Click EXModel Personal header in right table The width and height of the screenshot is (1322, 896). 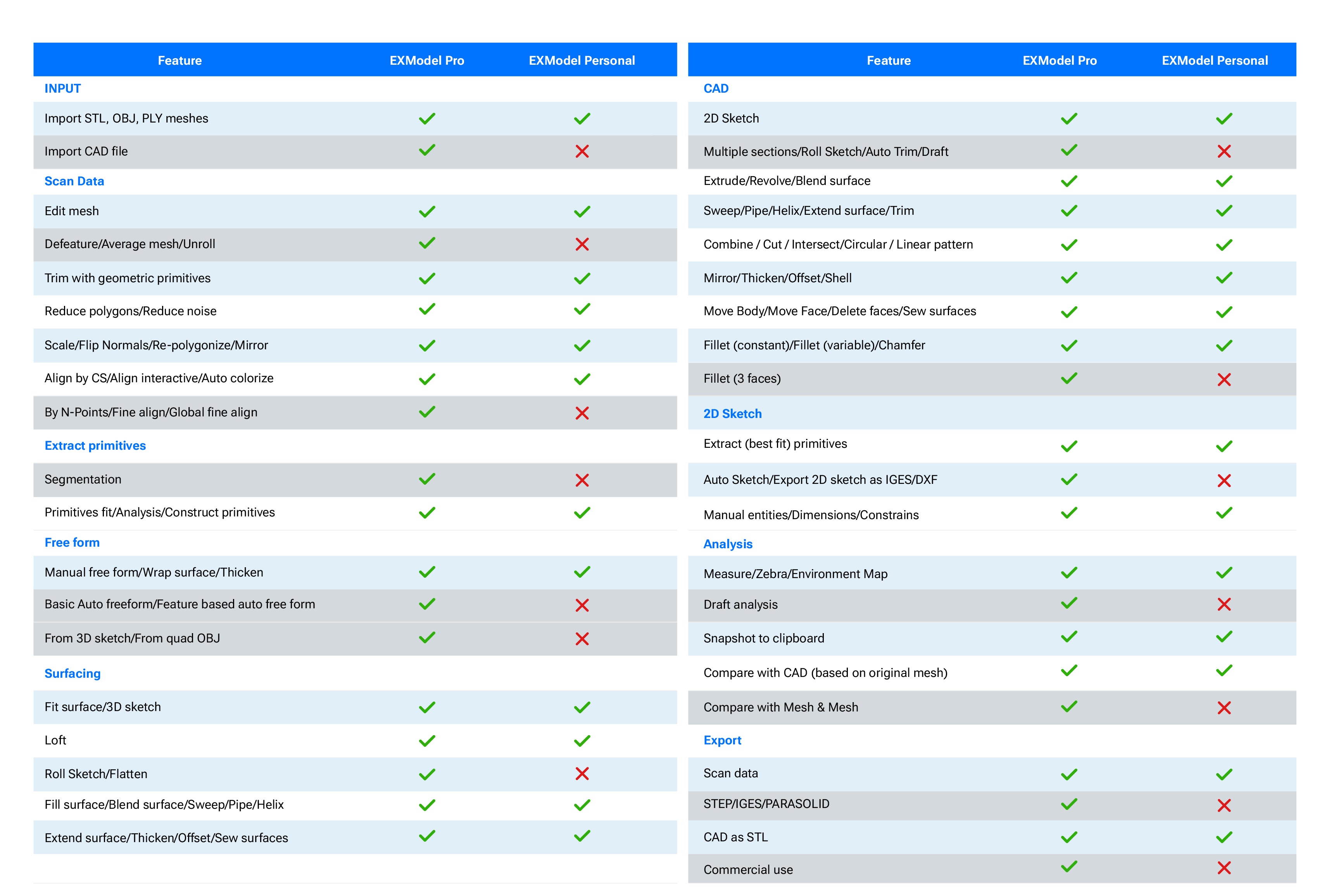[1215, 60]
